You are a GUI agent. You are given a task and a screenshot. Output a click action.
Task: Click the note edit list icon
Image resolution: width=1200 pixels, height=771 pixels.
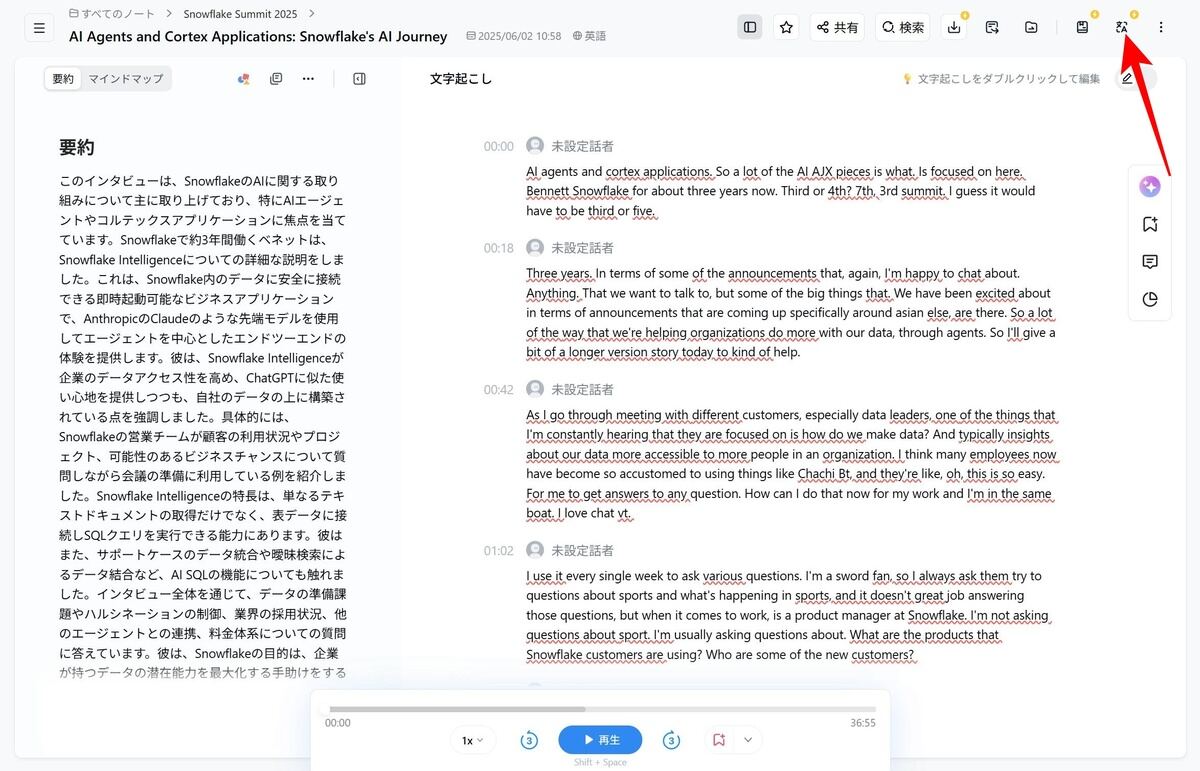(992, 27)
